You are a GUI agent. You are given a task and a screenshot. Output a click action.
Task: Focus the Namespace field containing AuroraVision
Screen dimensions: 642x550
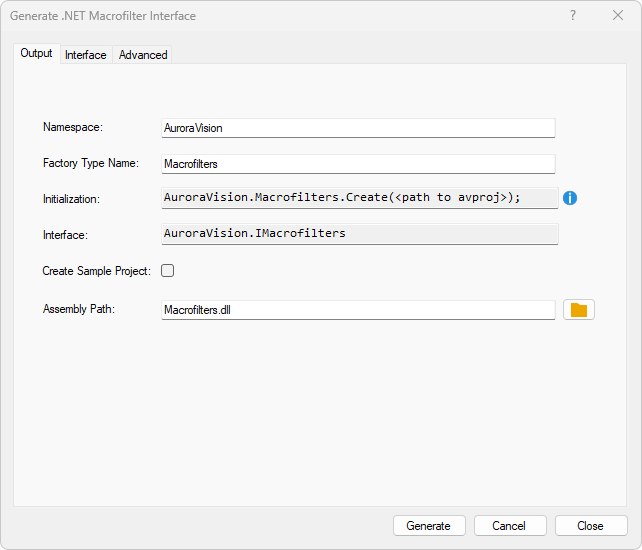click(x=357, y=128)
